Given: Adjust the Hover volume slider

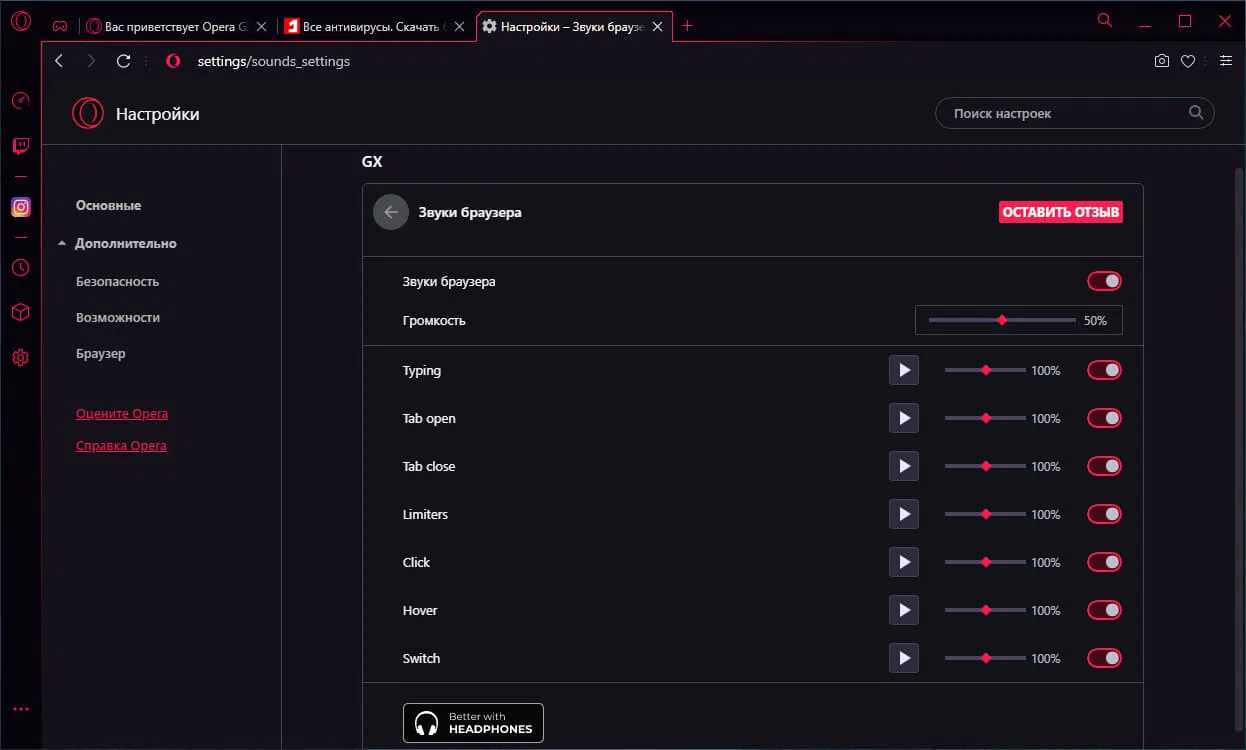Looking at the screenshot, I should pos(985,610).
